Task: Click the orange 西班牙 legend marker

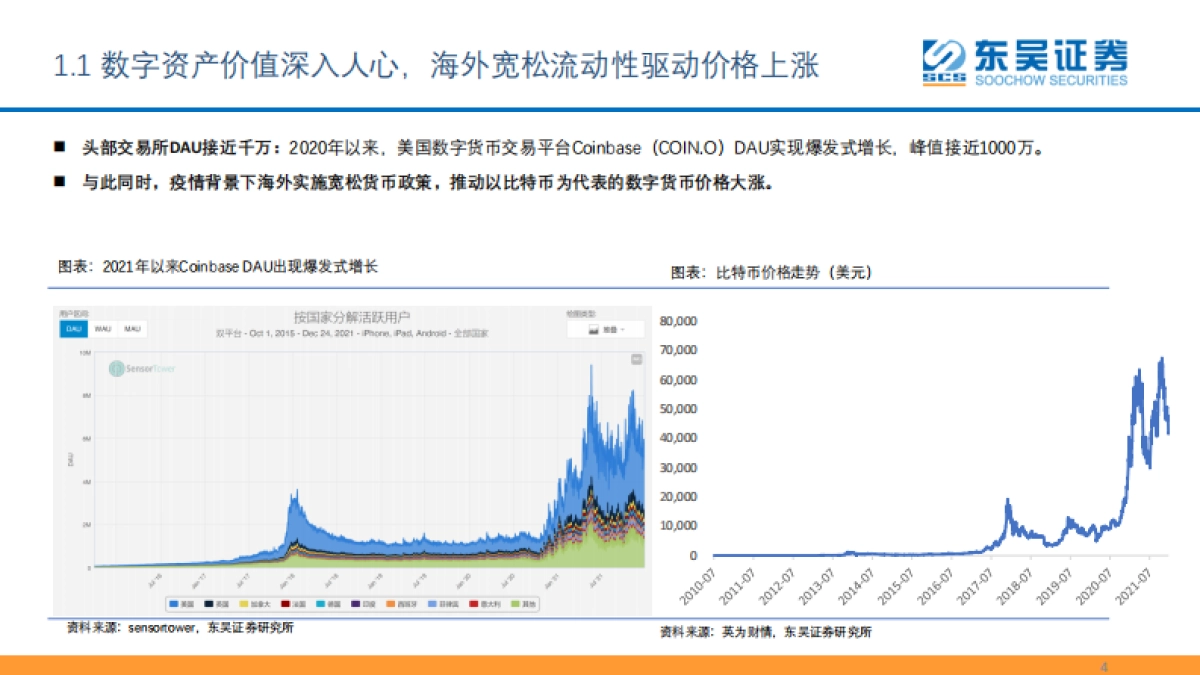Action: 389,601
